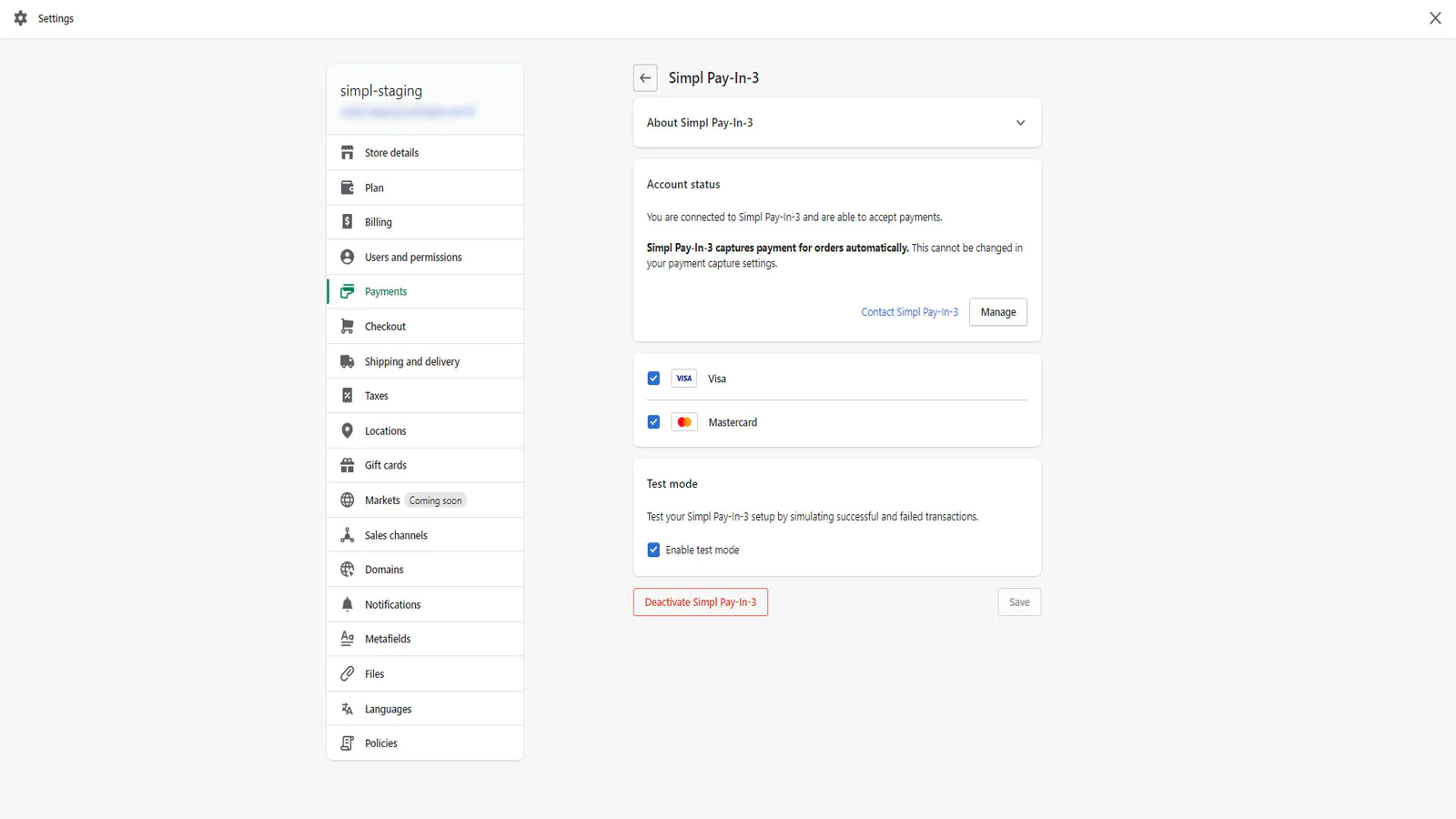
Task: Click the Coming soon badge
Action: [x=435, y=500]
